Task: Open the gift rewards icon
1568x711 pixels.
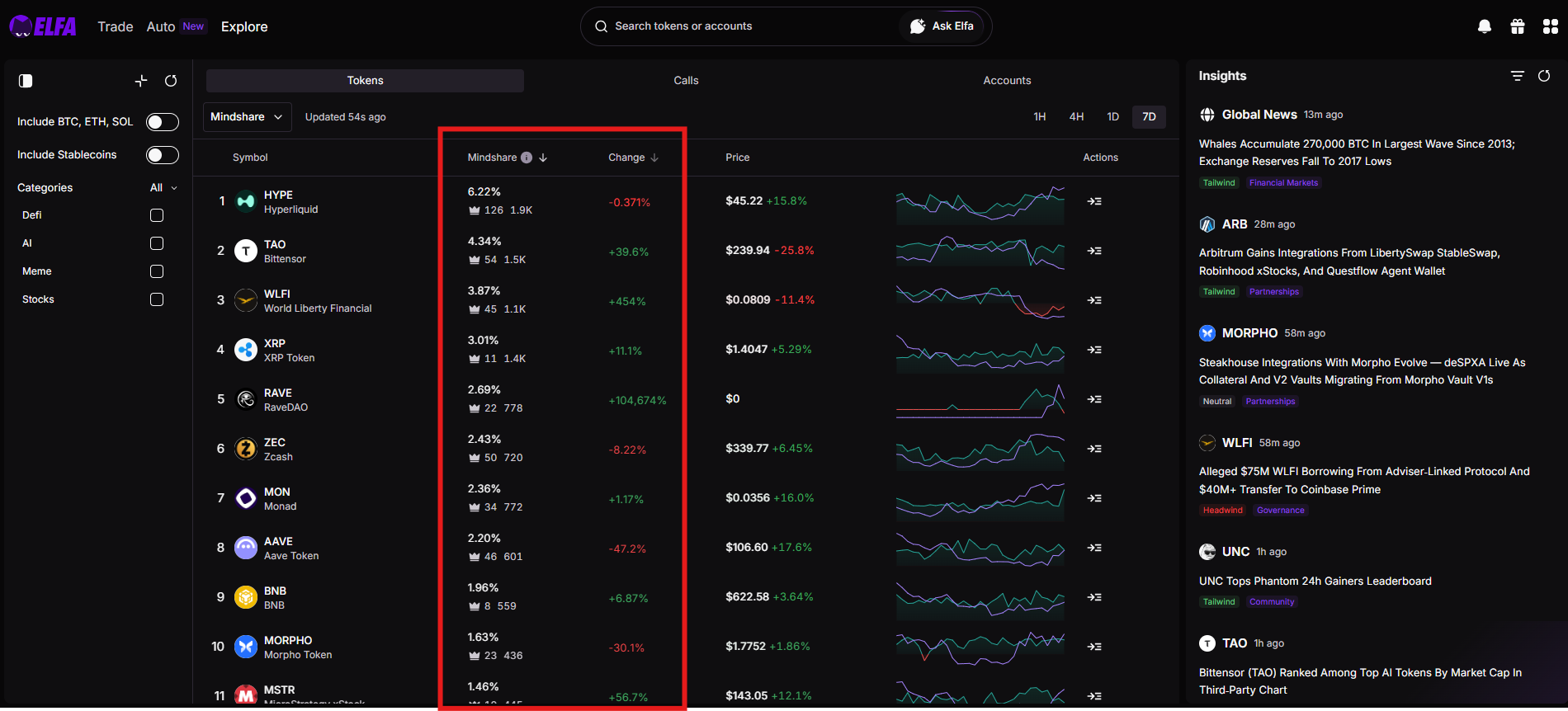Action: click(1518, 26)
